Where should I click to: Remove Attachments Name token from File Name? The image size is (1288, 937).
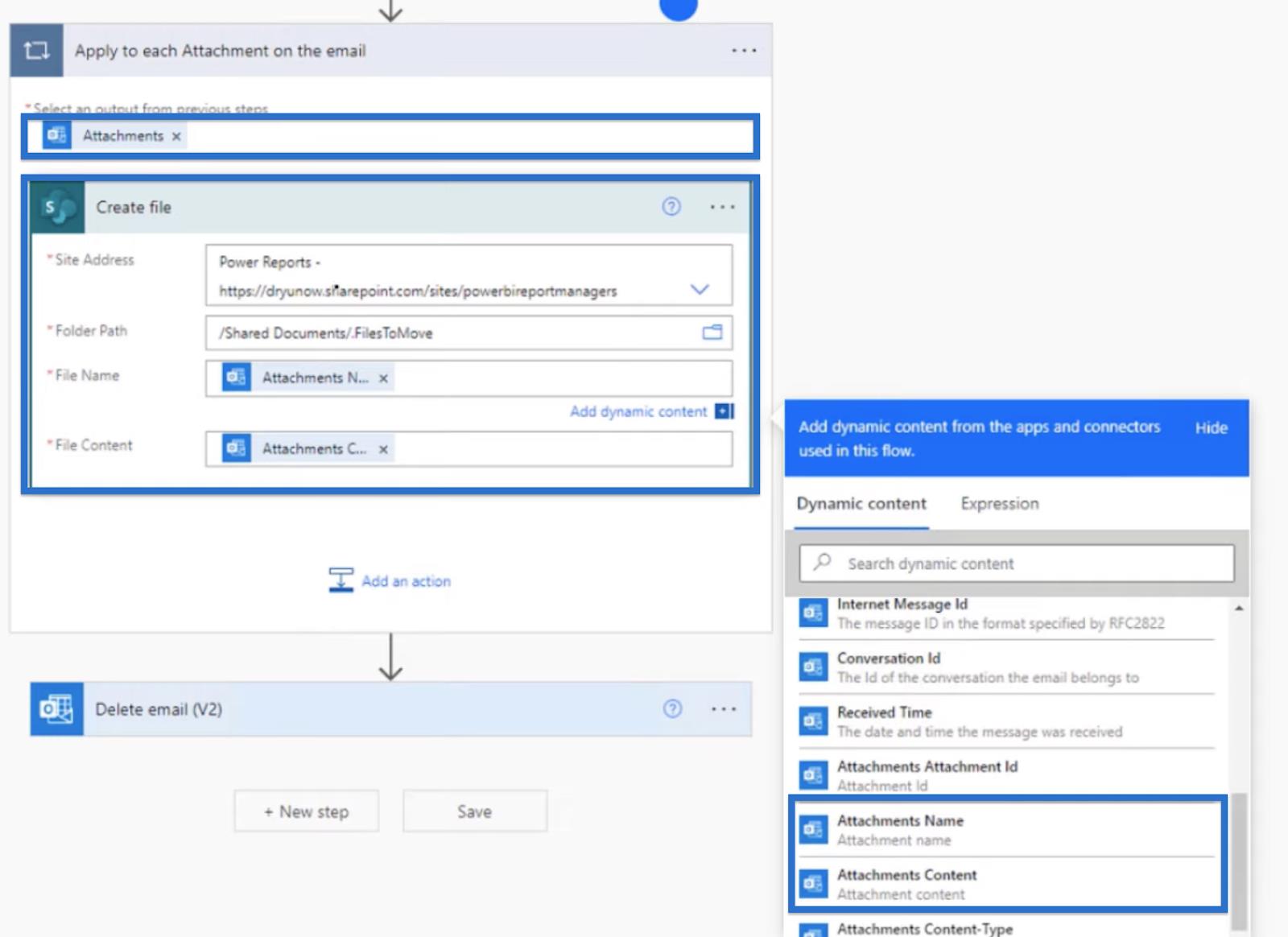click(384, 378)
